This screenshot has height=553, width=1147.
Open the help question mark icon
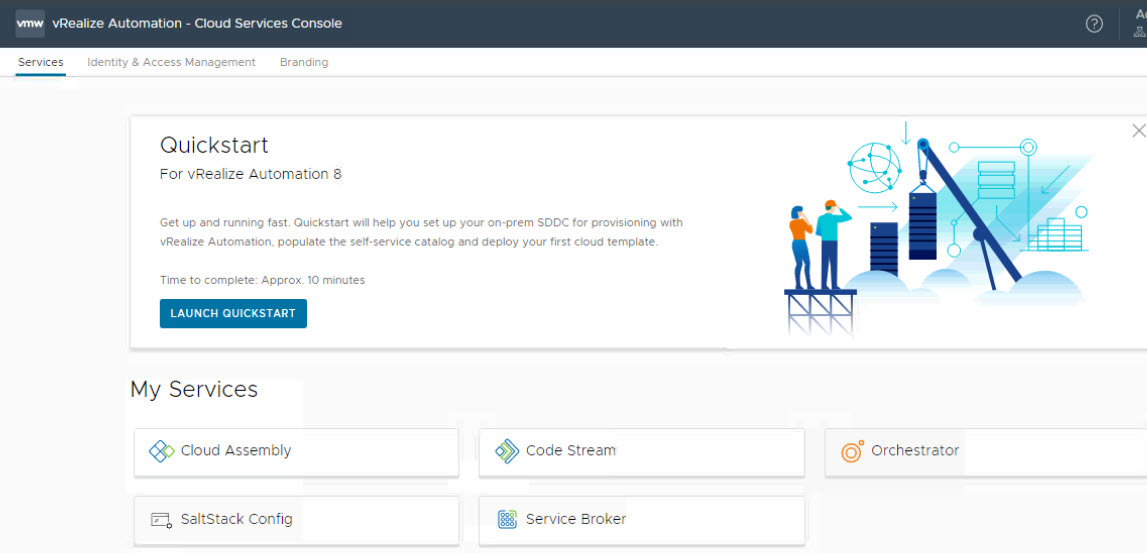(1094, 24)
